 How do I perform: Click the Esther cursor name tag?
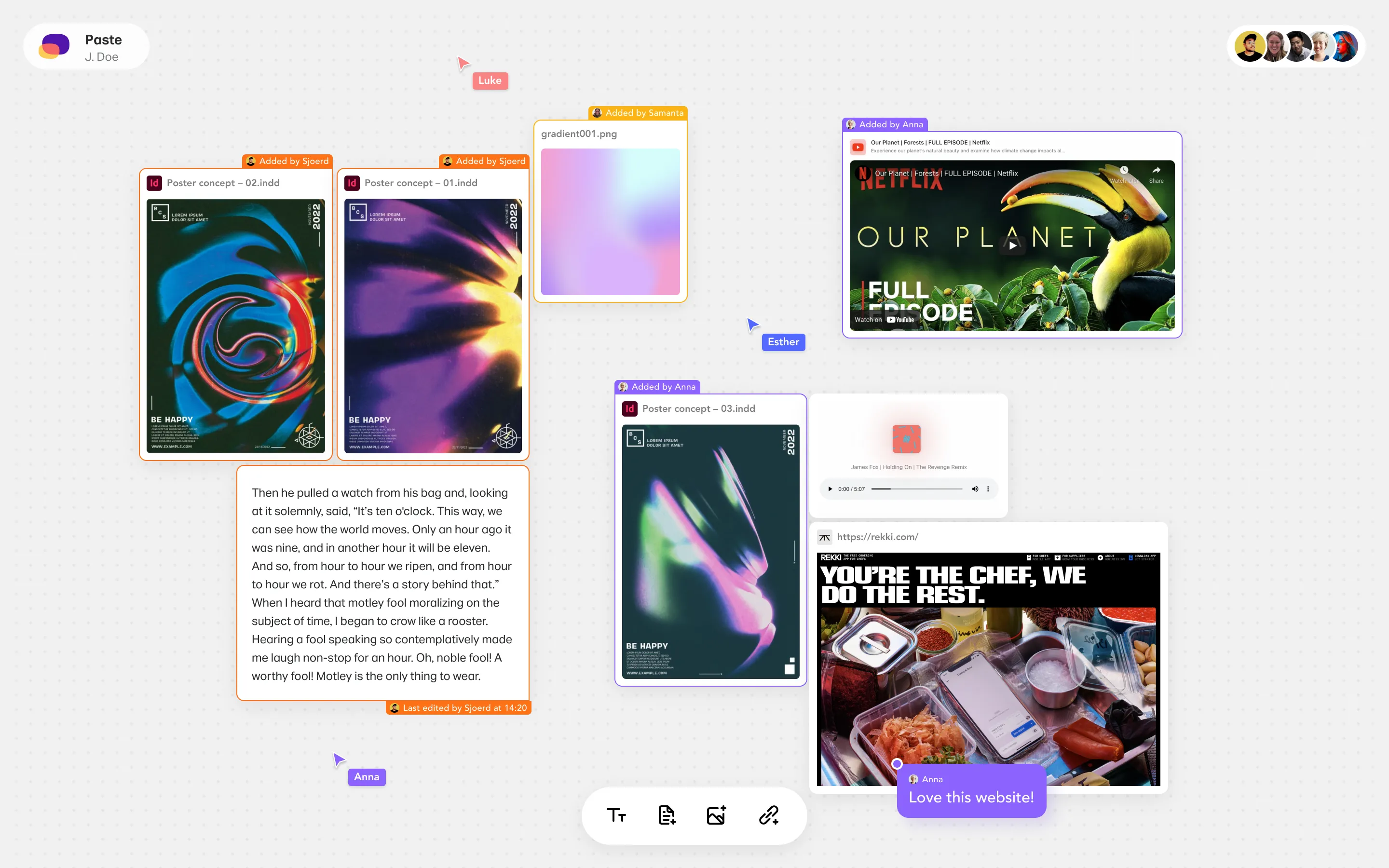[x=783, y=342]
